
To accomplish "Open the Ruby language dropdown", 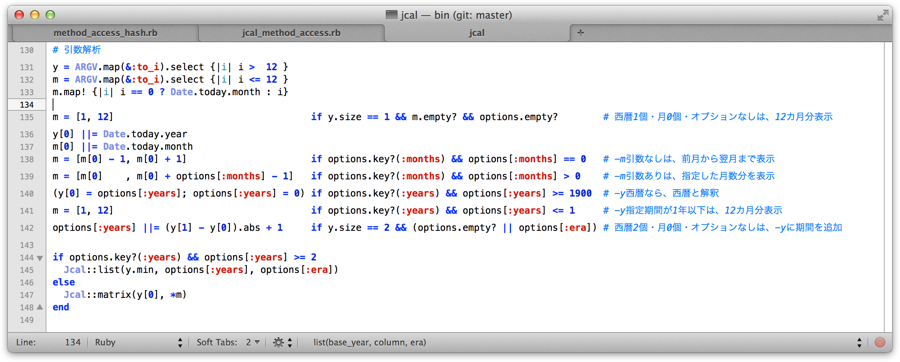I will 138,342.
